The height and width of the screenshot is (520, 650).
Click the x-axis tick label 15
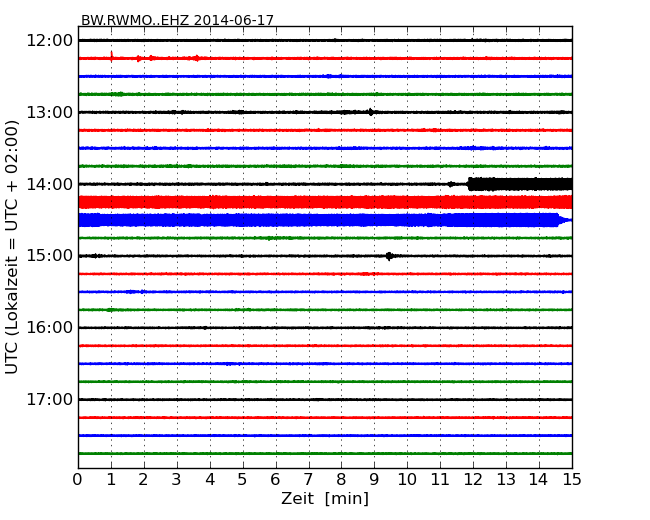click(572, 480)
